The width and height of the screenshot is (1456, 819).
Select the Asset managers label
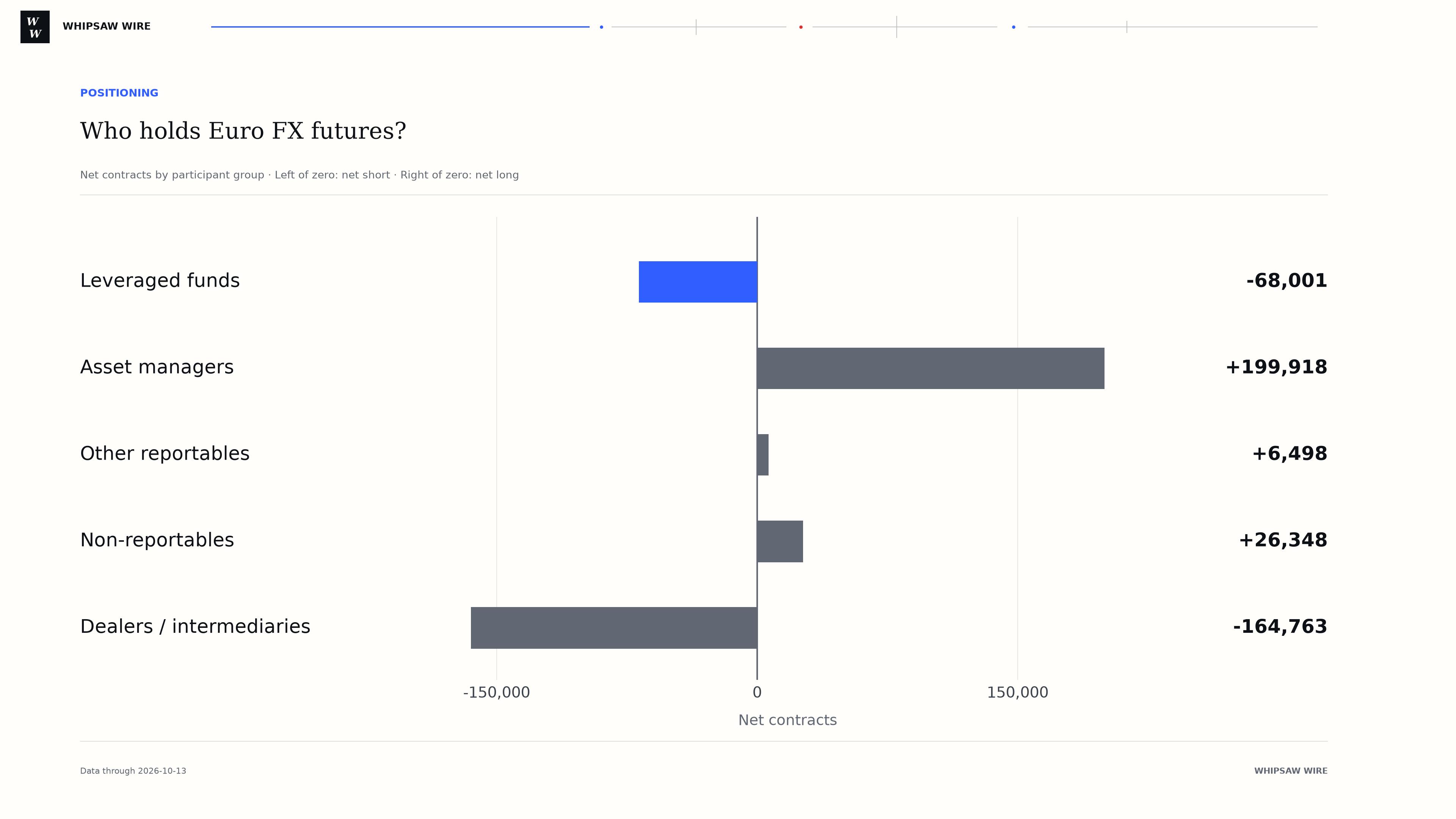pos(157,367)
